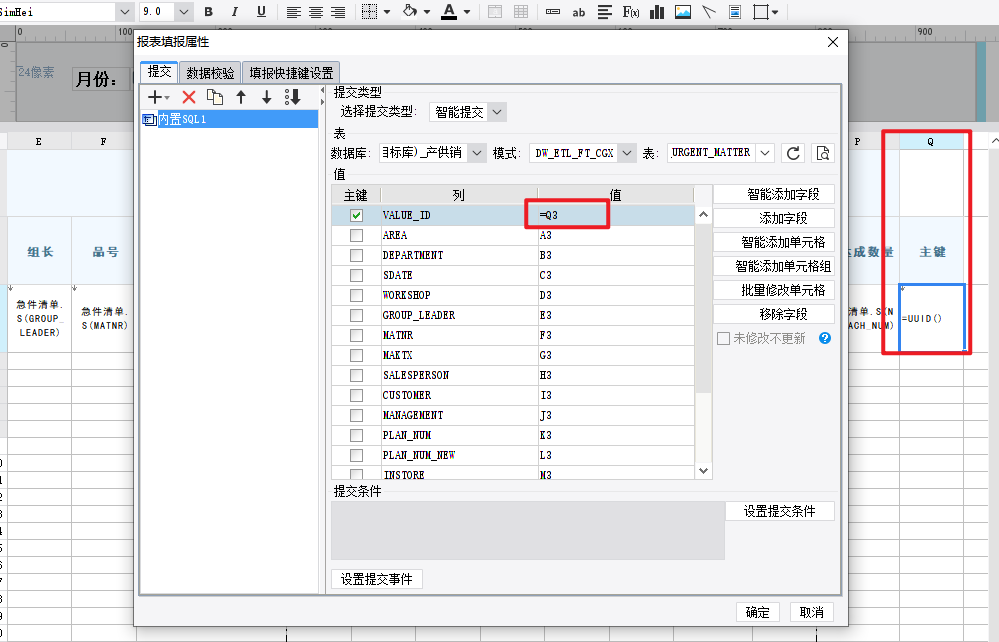
Task: Click the 设置提交事件 button
Action: pos(377,579)
